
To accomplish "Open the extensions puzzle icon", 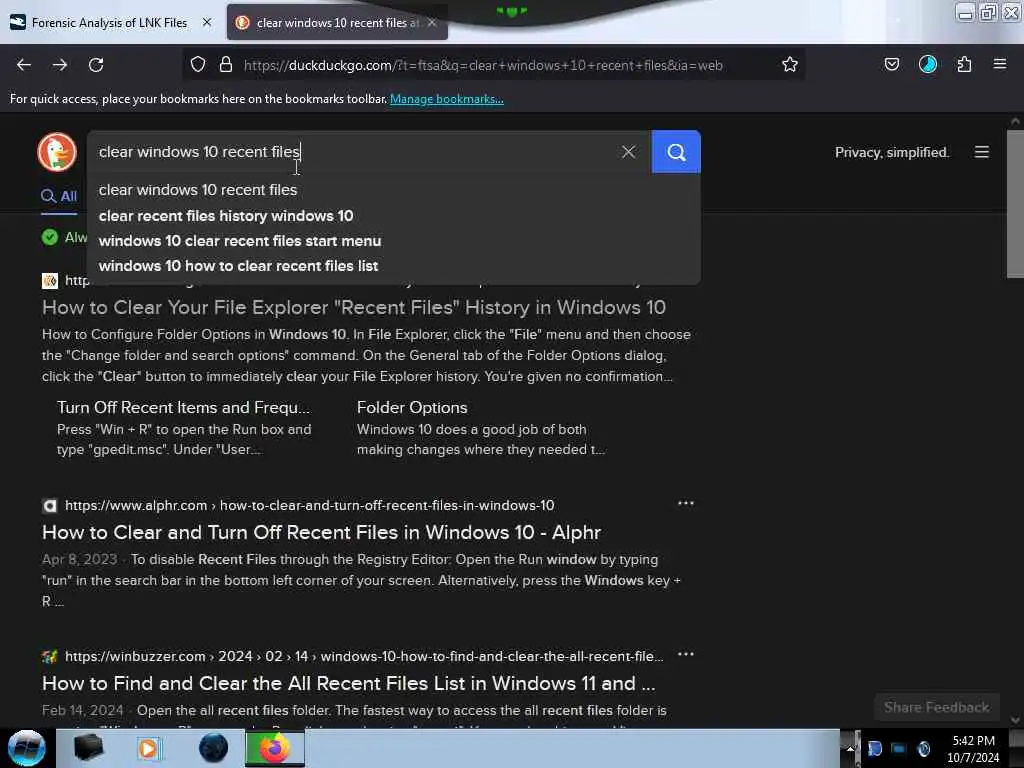I will pyautogui.click(x=964, y=65).
